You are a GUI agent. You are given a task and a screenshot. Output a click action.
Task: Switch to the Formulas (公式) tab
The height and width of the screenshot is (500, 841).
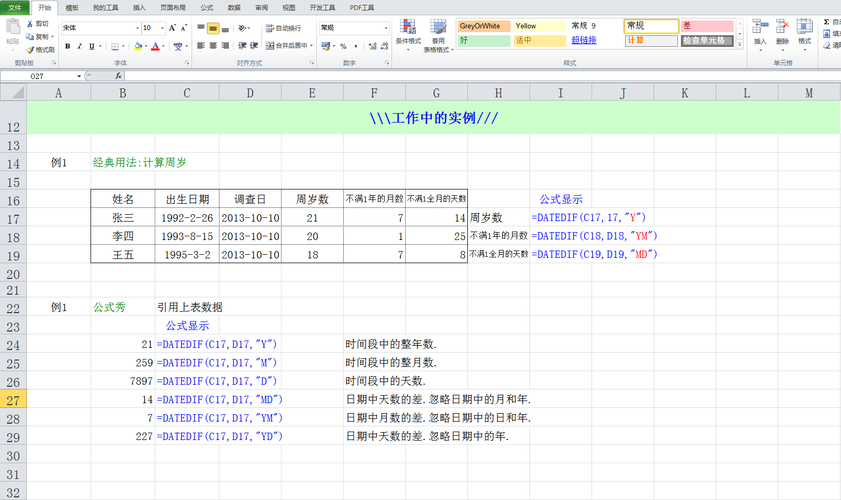pos(206,8)
